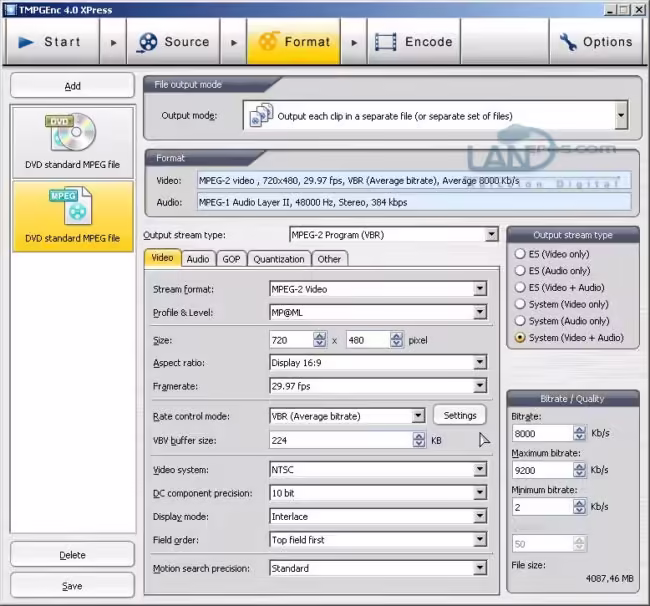Screen dimensions: 650x606
Task: Click the Bitrate 8000 field
Action: point(543,434)
